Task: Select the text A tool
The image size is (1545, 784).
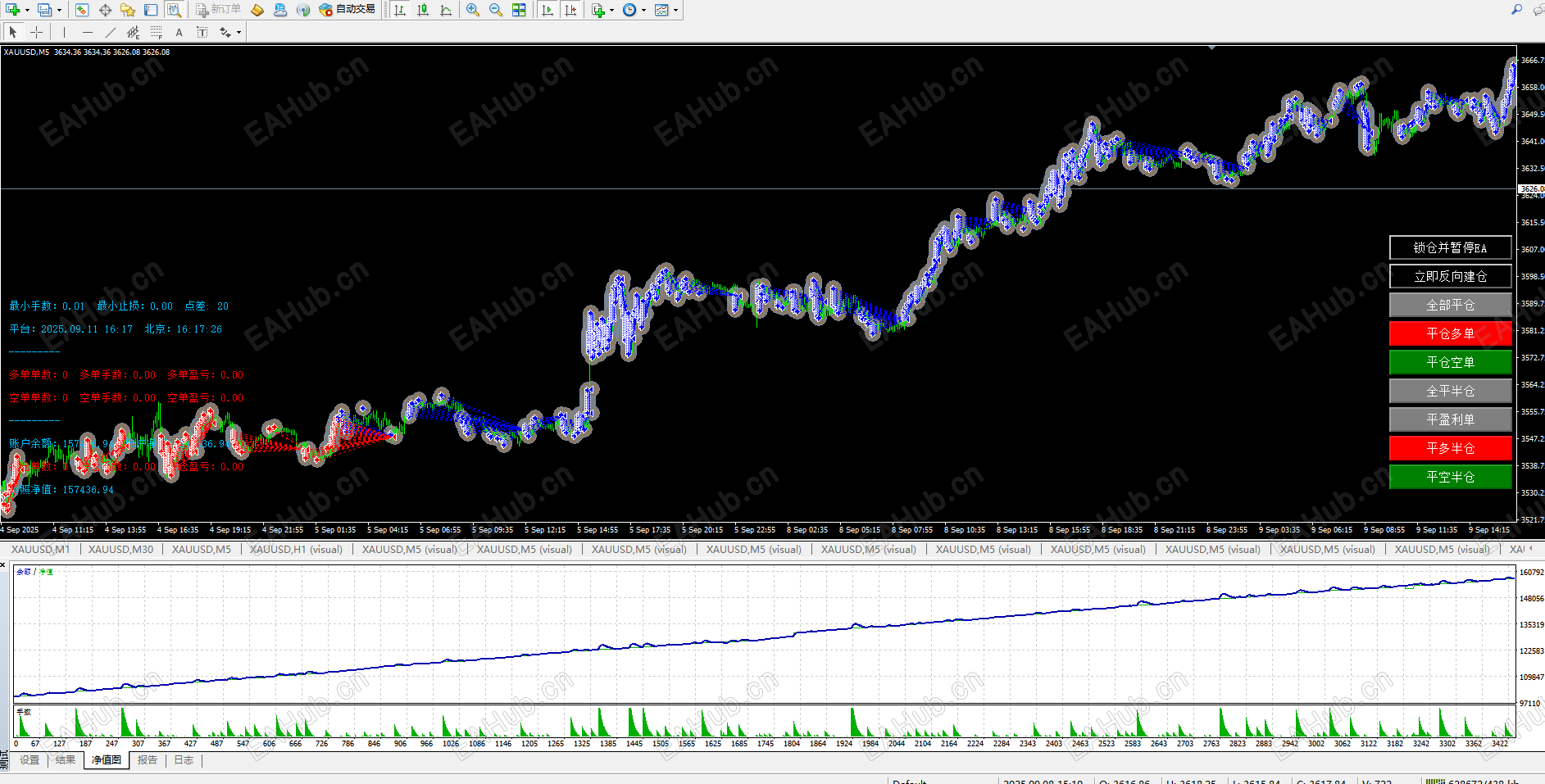Action: [179, 32]
